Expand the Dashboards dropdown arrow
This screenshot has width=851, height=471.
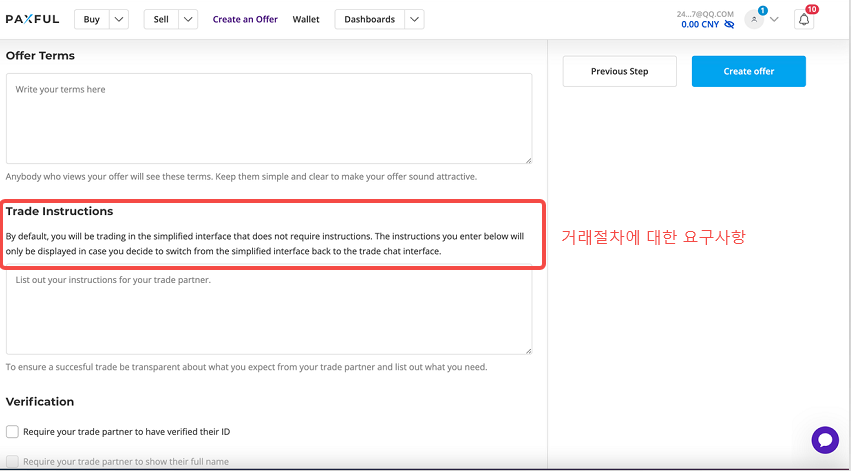coord(414,20)
